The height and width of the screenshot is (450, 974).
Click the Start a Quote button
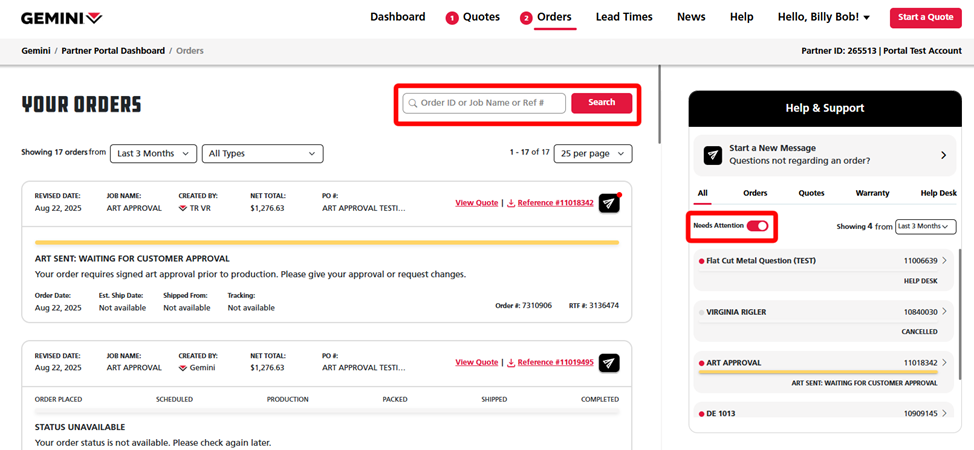[925, 17]
